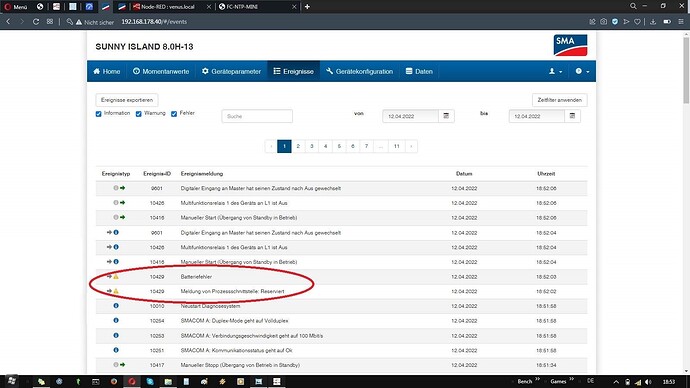690x388 pixels.
Task: Click previous page arrow in pagination
Action: [271, 146]
